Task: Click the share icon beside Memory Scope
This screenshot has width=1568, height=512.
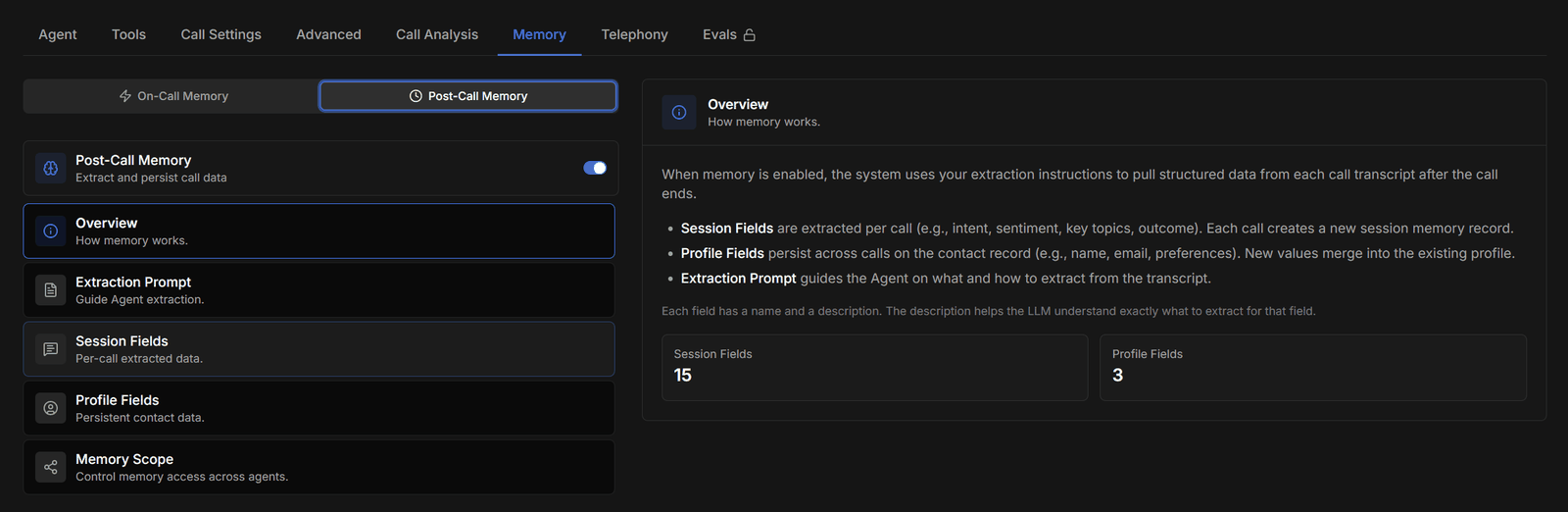Action: click(x=51, y=467)
